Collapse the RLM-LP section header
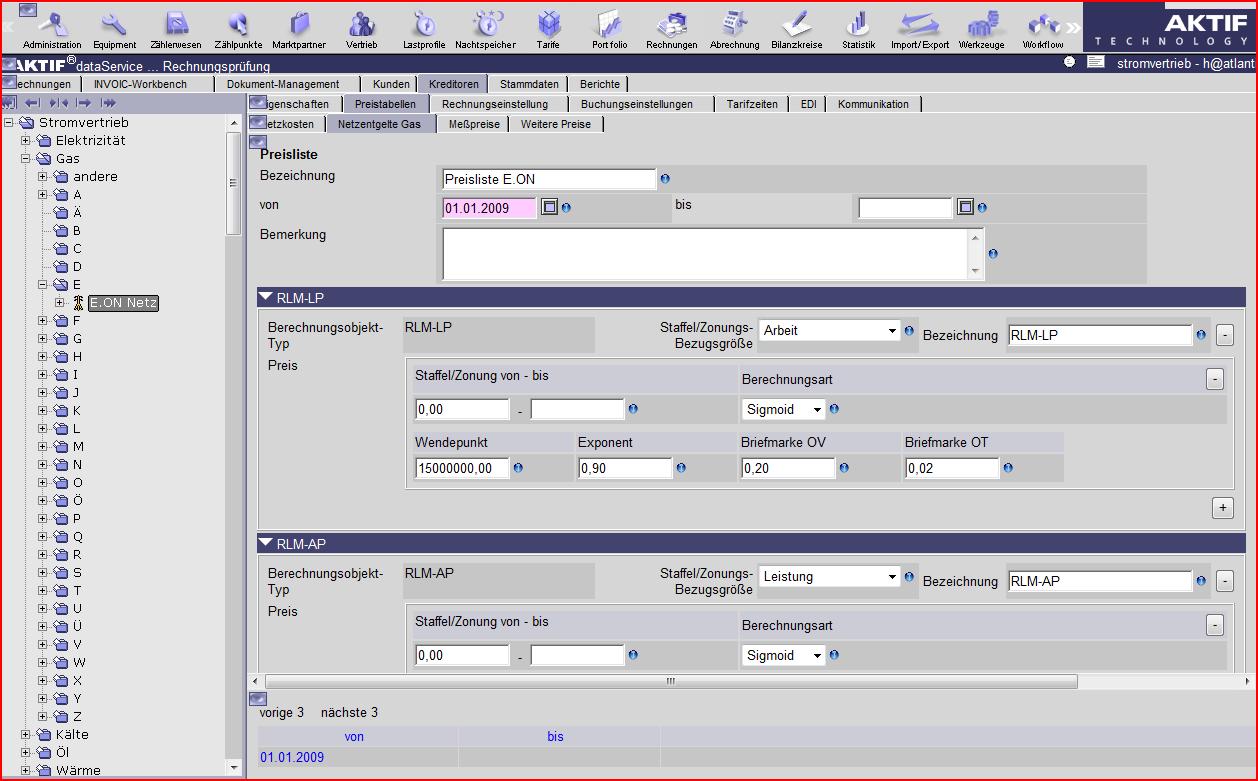The height and width of the screenshot is (781, 1258). point(266,297)
